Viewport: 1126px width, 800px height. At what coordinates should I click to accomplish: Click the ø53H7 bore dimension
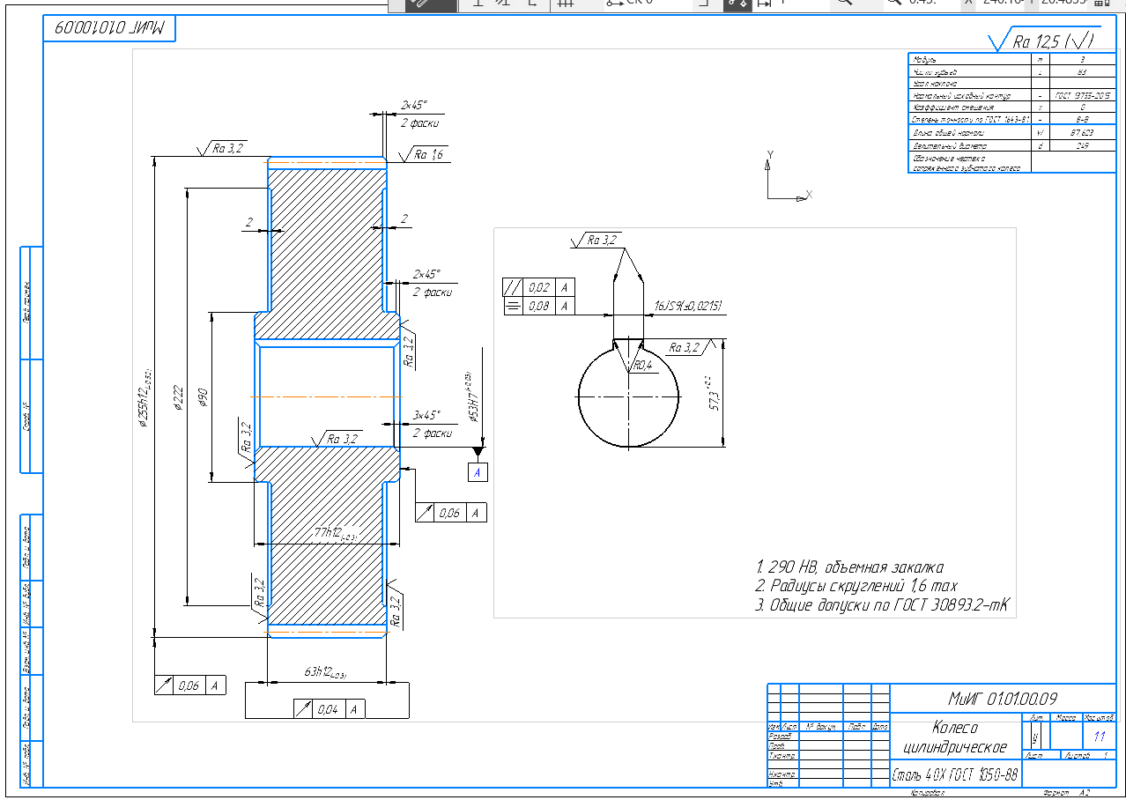coord(472,396)
